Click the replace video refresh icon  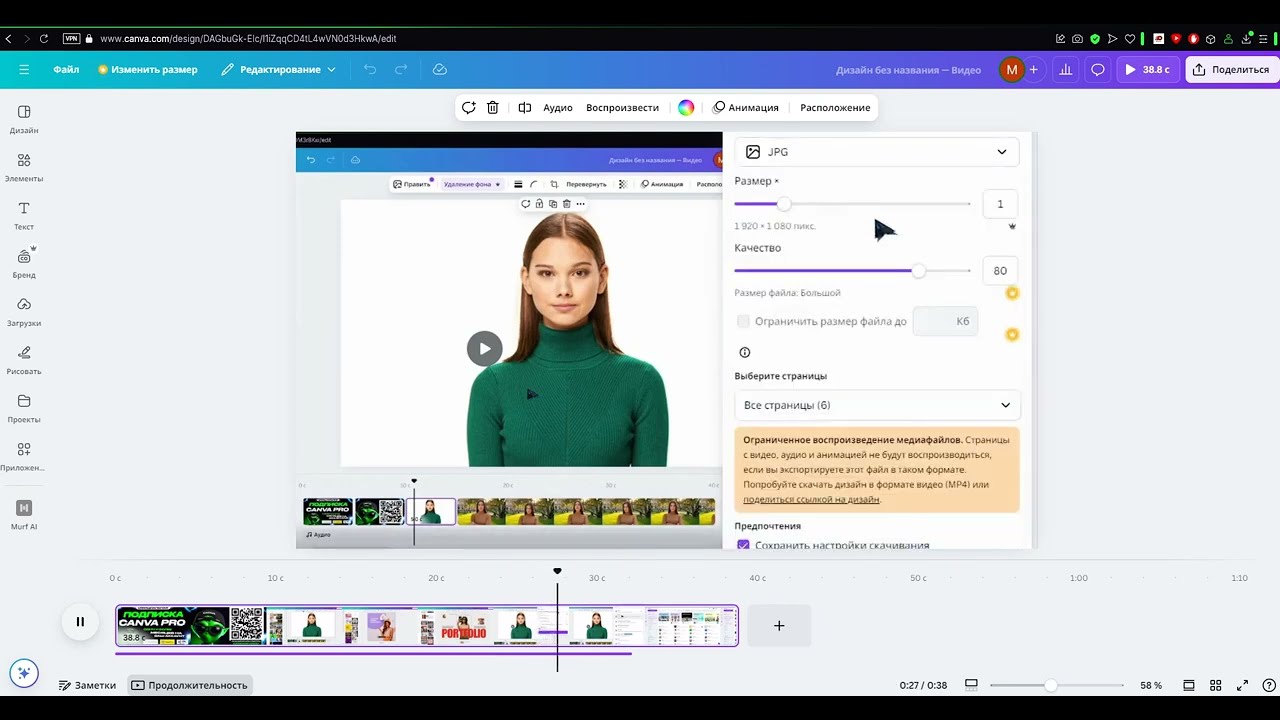468,107
